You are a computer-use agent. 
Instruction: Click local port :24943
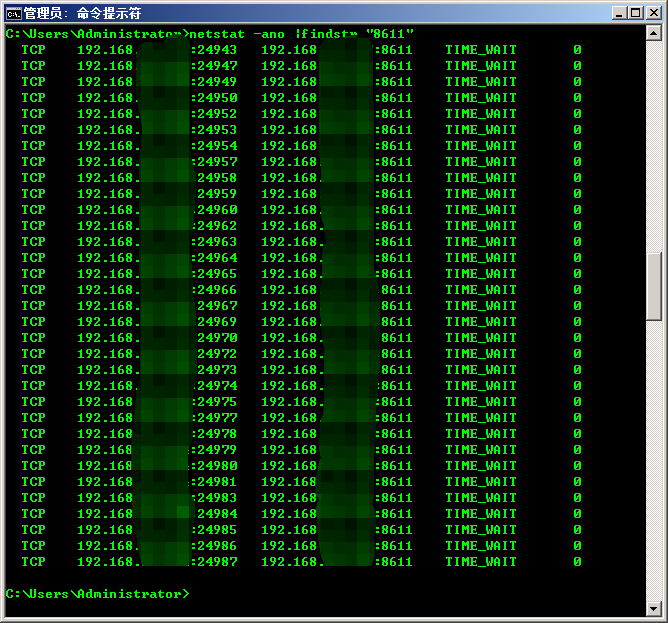[214, 50]
